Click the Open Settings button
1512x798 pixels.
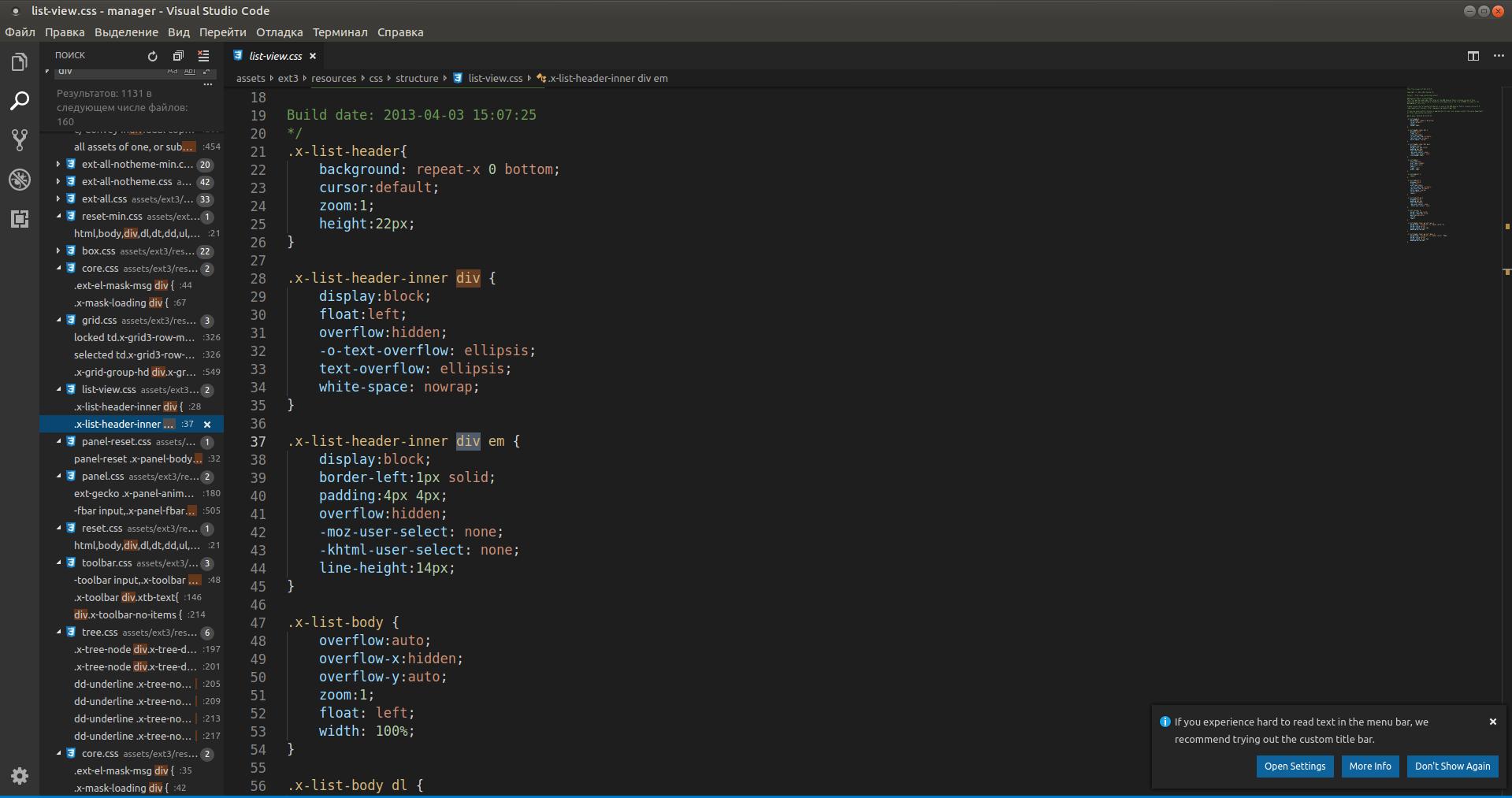pos(1295,766)
